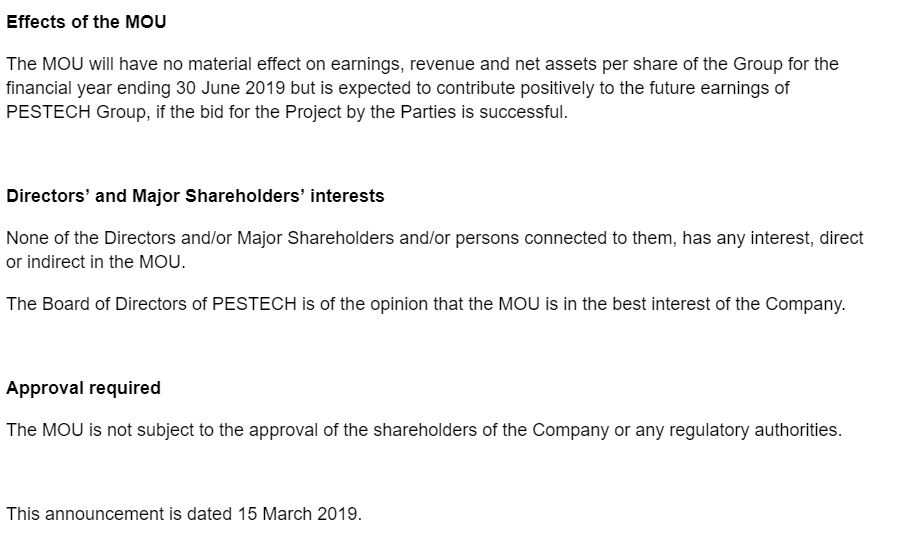The image size is (905, 544).
Task: Click the word 'PESTECH' in the Board of Directors sentence
Action: [x=254, y=304]
